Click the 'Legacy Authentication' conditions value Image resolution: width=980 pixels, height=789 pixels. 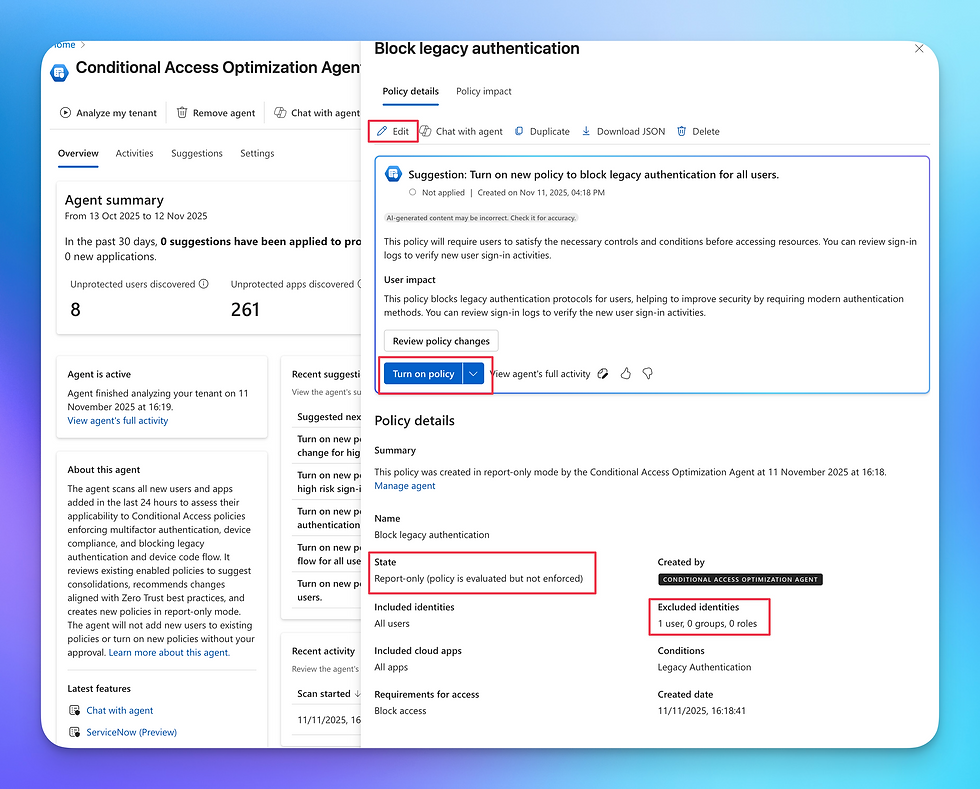pyautogui.click(x=704, y=667)
